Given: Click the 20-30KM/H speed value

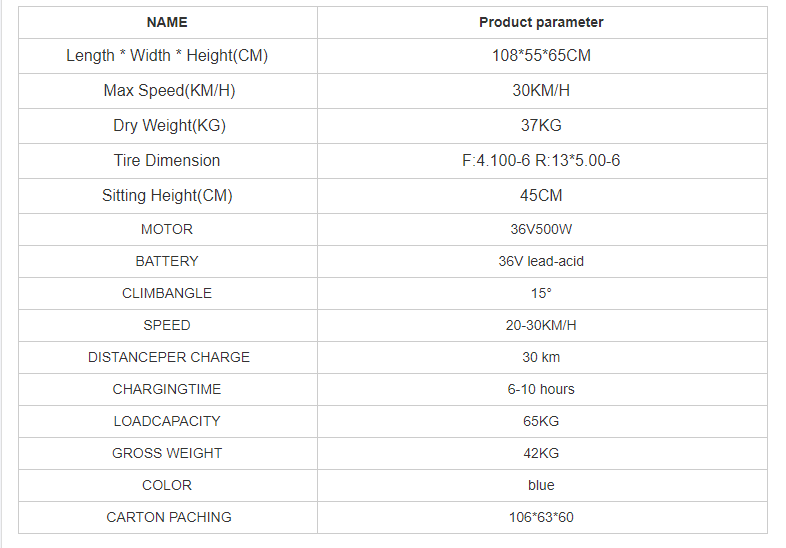Looking at the screenshot, I should [541, 325].
